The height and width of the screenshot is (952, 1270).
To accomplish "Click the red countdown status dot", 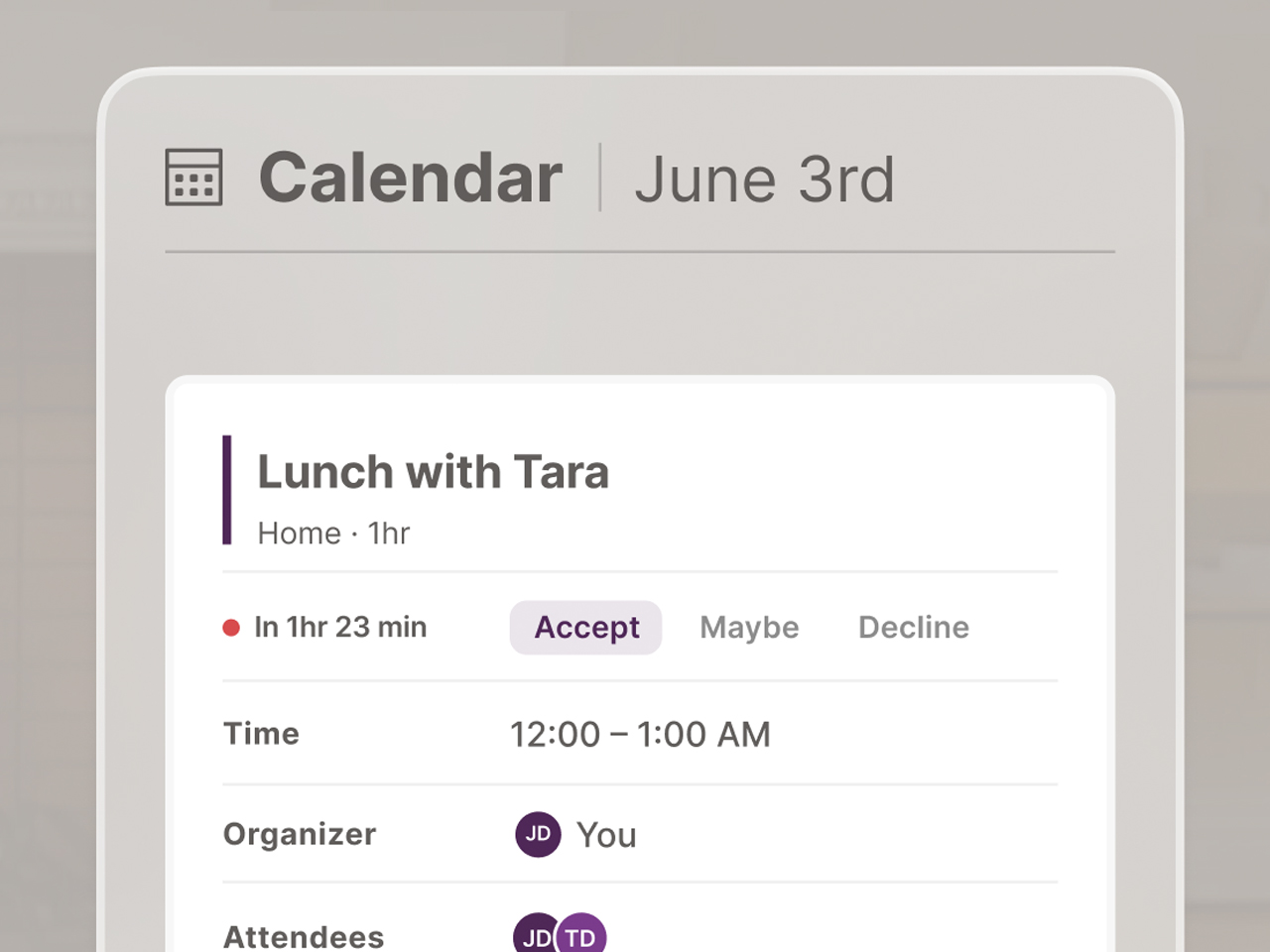I will click(x=231, y=628).
